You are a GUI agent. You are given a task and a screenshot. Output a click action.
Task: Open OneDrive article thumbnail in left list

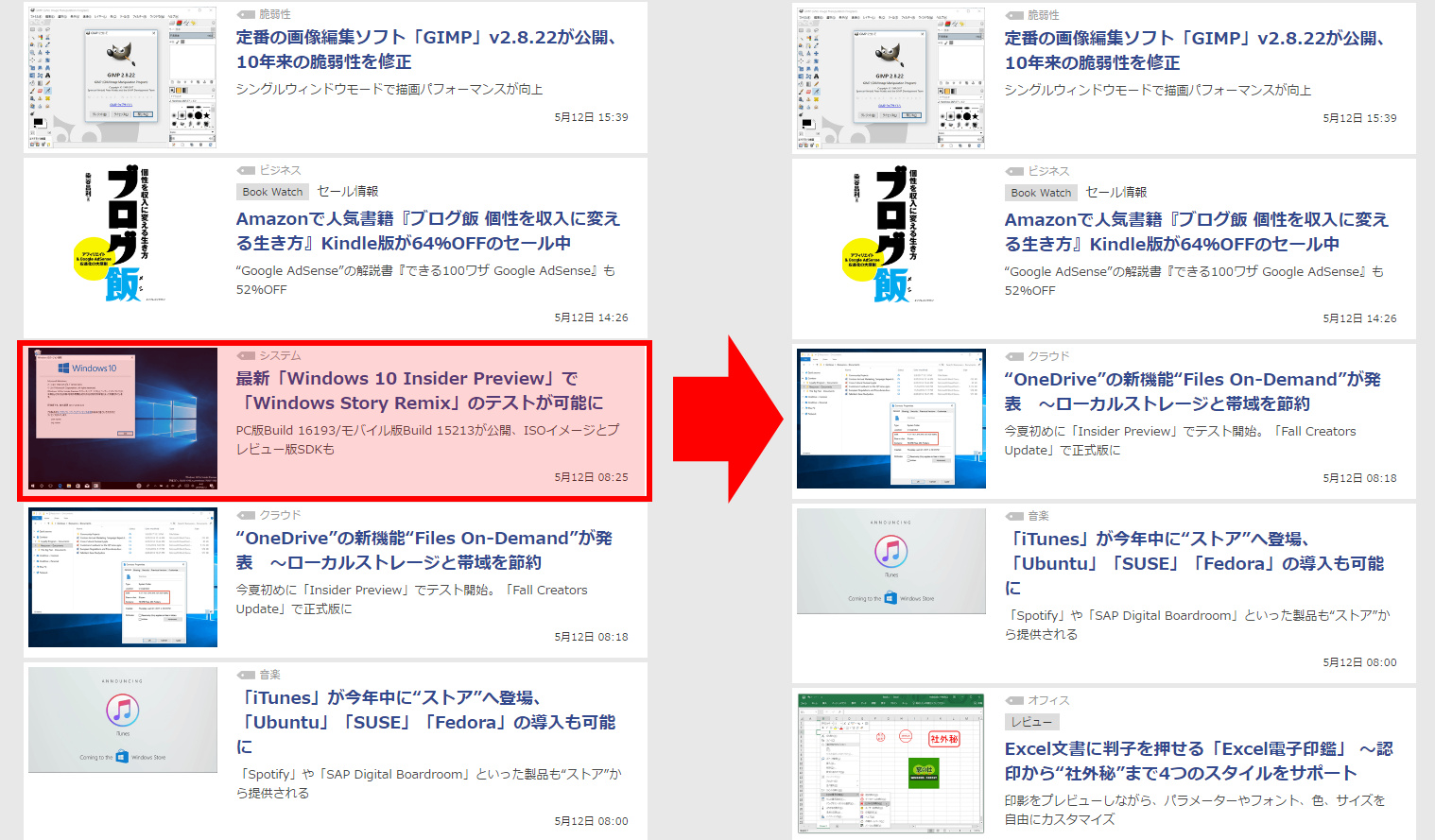[123, 577]
